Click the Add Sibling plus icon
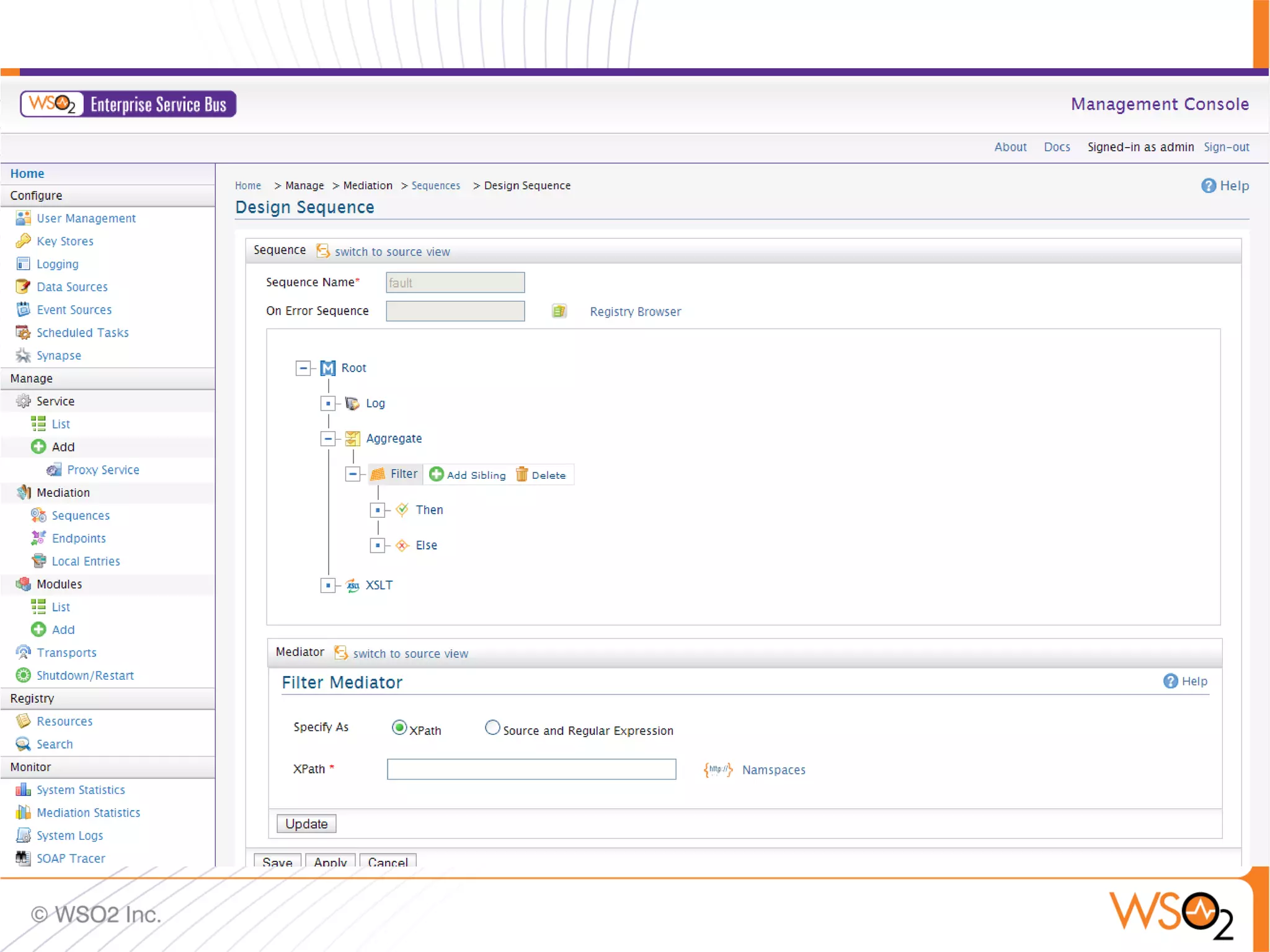 pos(437,474)
